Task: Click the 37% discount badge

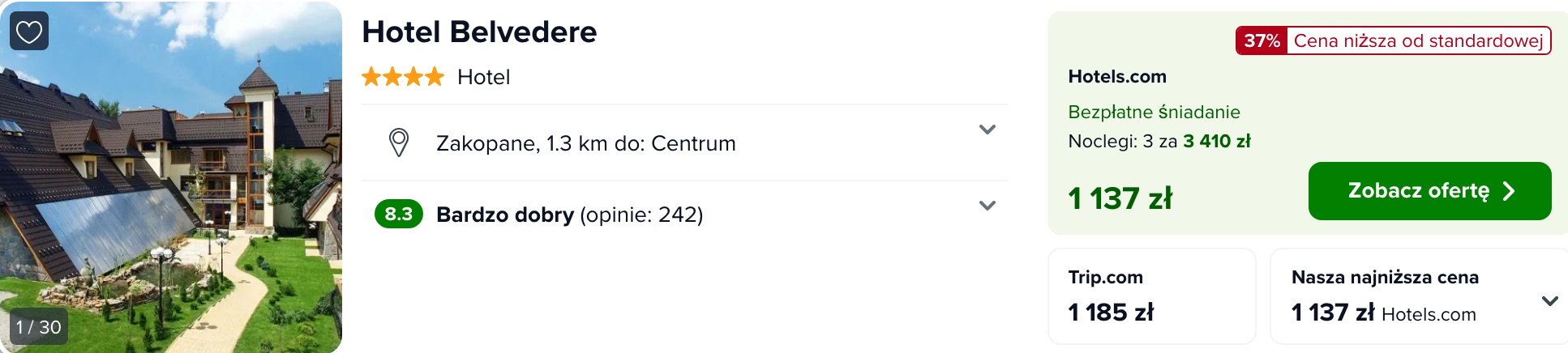Action: point(1262,40)
